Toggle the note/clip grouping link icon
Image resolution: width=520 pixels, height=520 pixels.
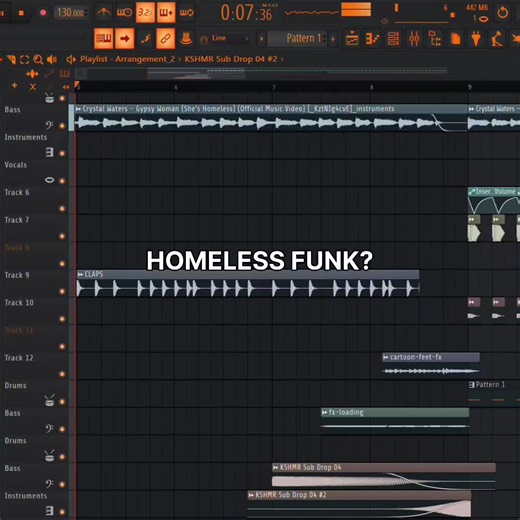pyautogui.click(x=166, y=39)
